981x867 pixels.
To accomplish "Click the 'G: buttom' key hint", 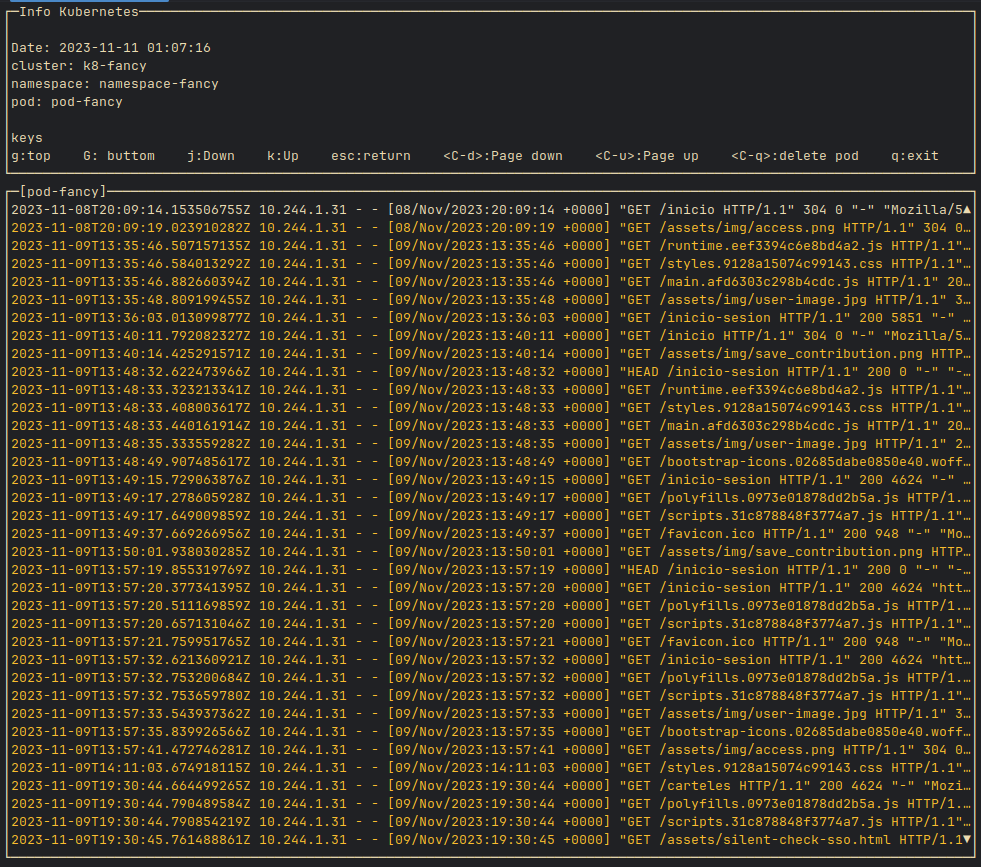I will tap(119, 156).
